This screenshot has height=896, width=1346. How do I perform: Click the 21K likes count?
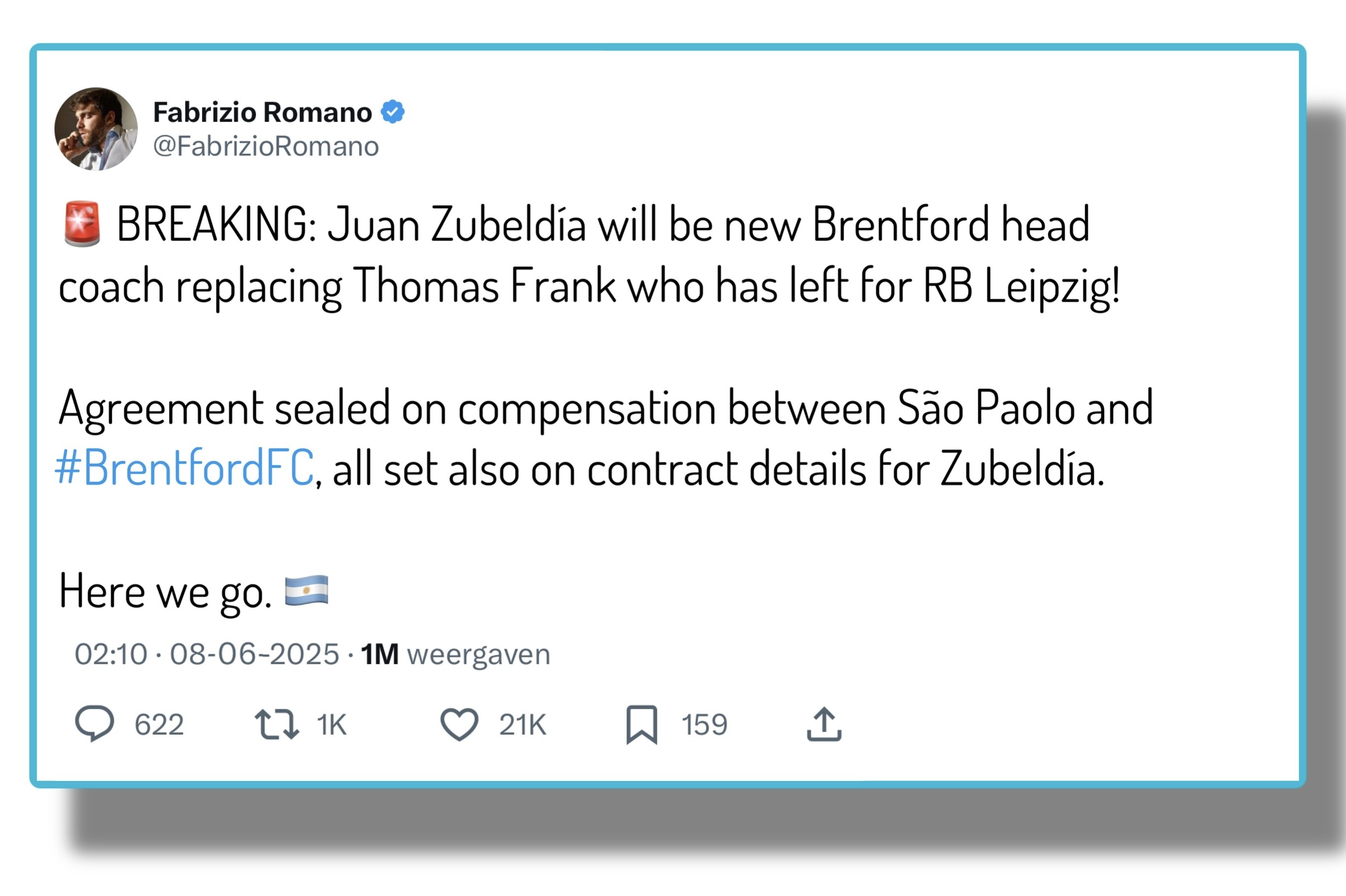(x=522, y=724)
